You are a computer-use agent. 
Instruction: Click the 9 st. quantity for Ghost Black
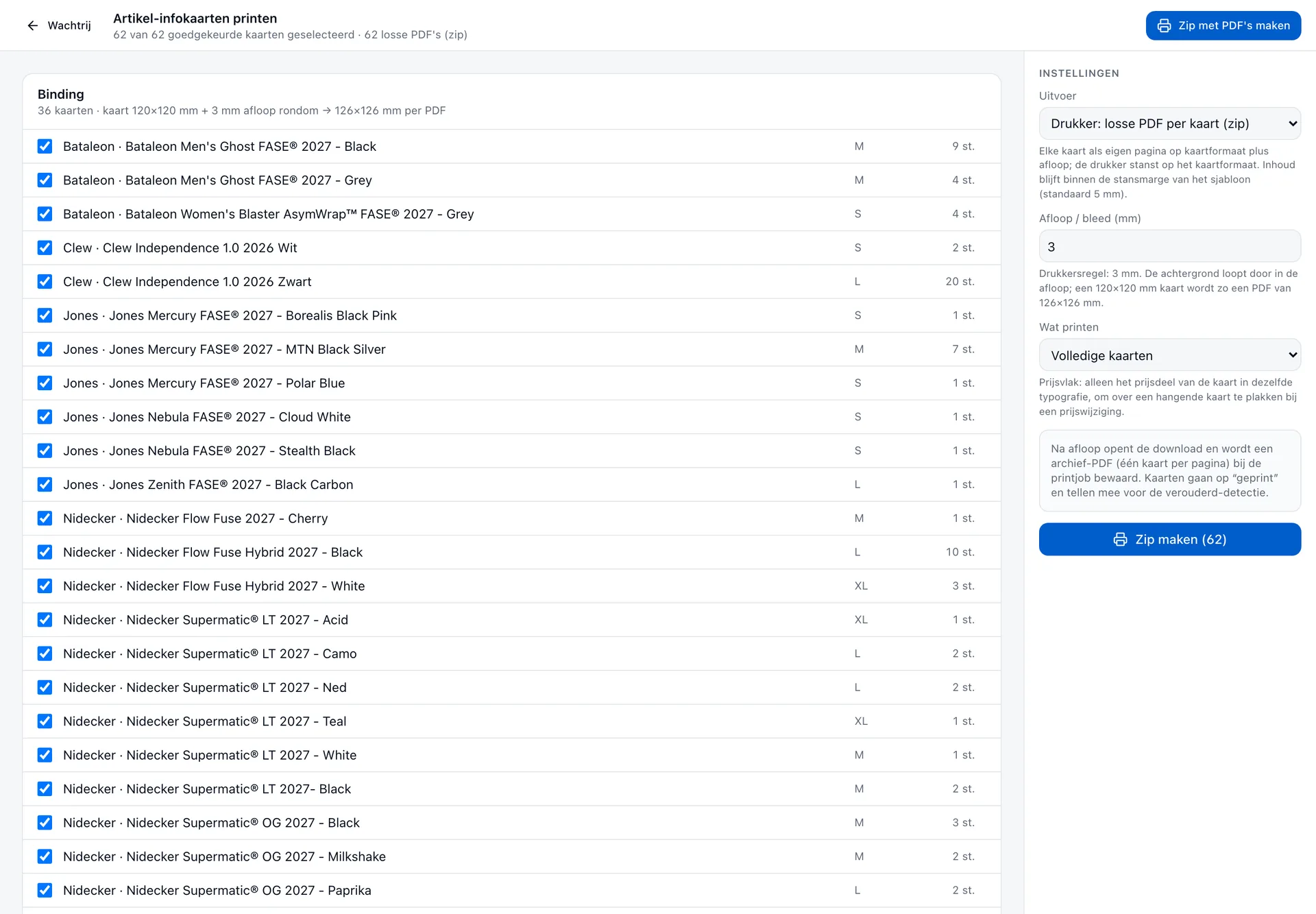click(963, 146)
